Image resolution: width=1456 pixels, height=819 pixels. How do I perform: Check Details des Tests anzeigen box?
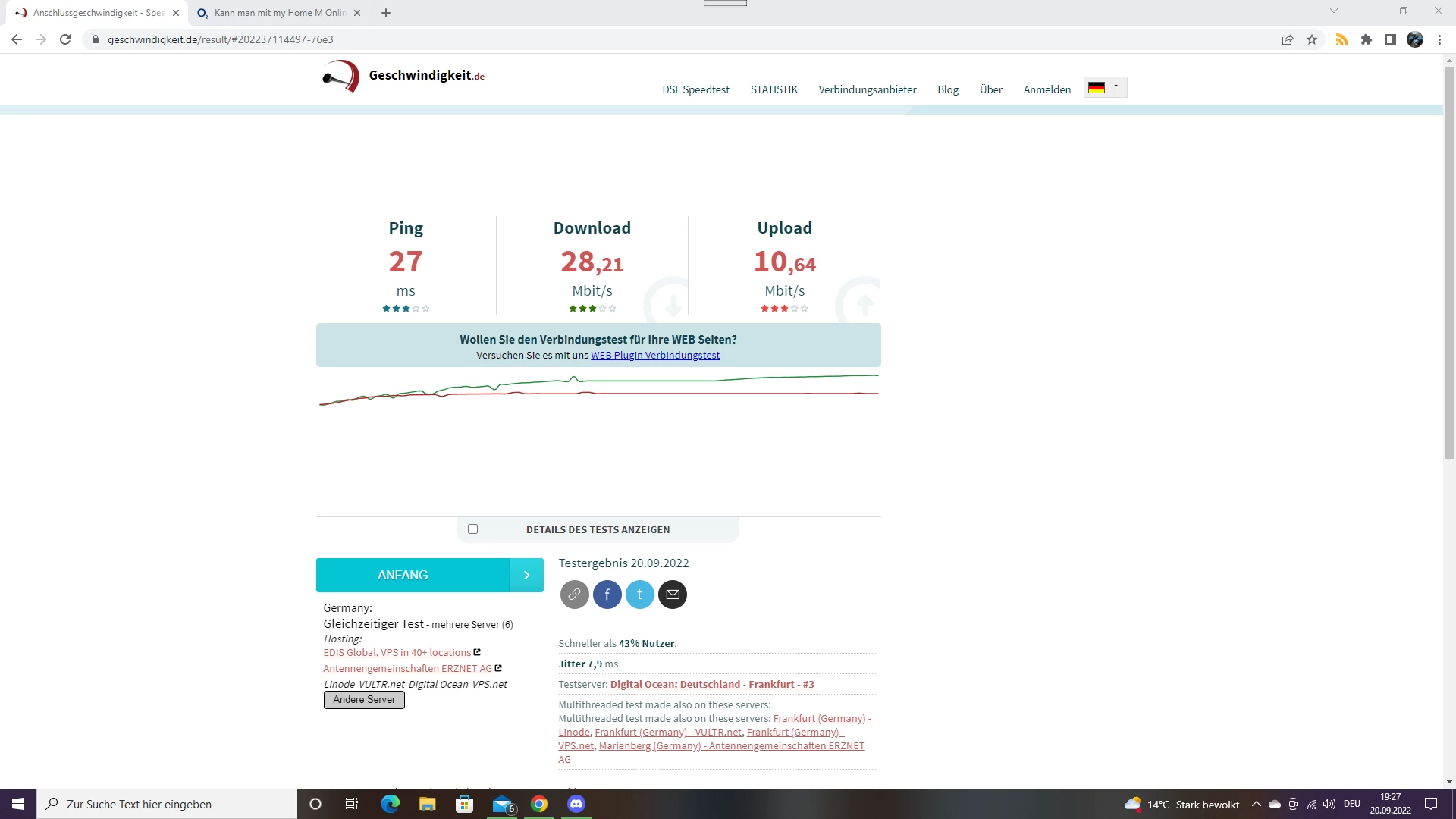click(473, 529)
